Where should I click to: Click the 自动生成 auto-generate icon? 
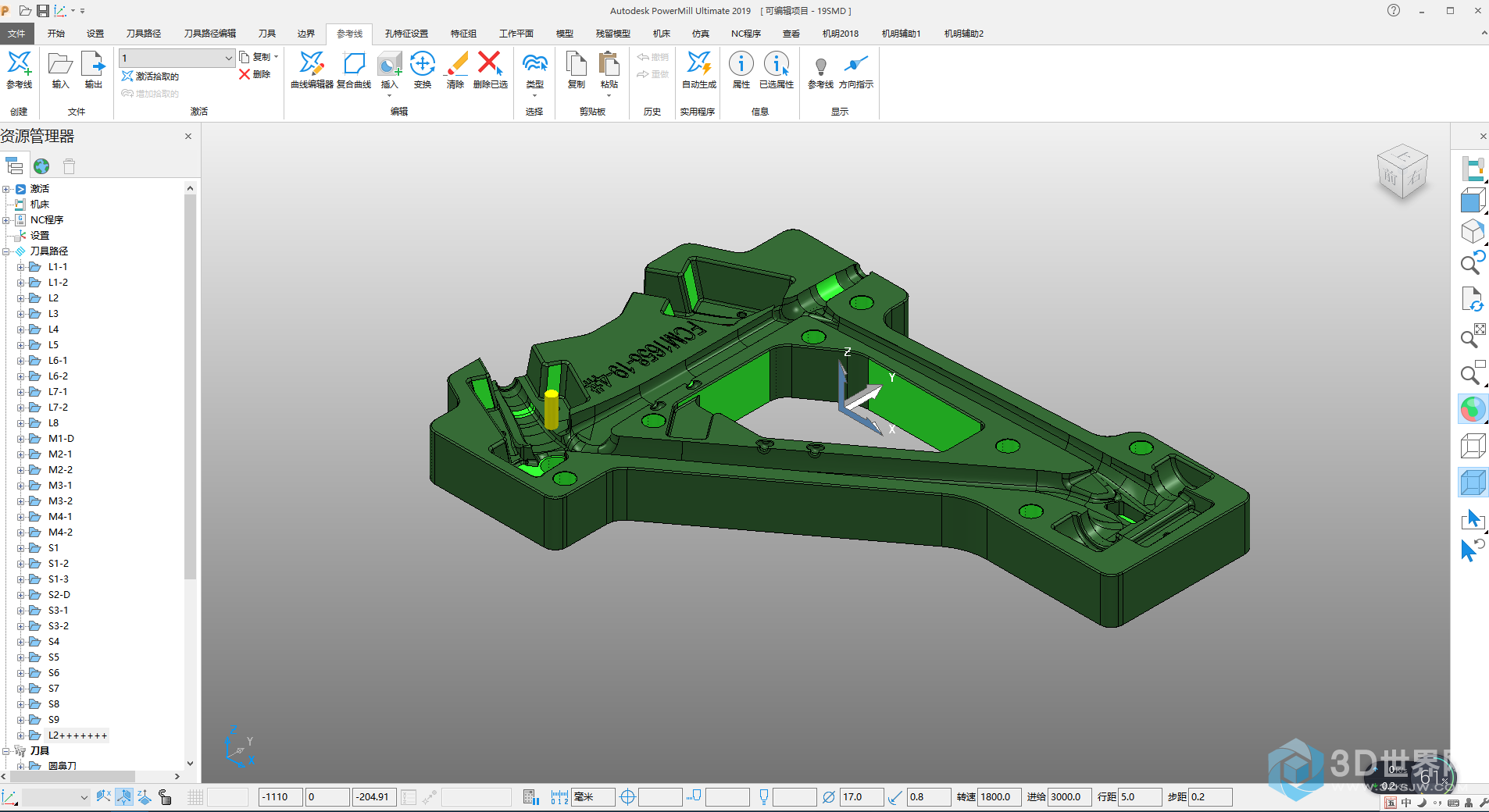[x=698, y=64]
